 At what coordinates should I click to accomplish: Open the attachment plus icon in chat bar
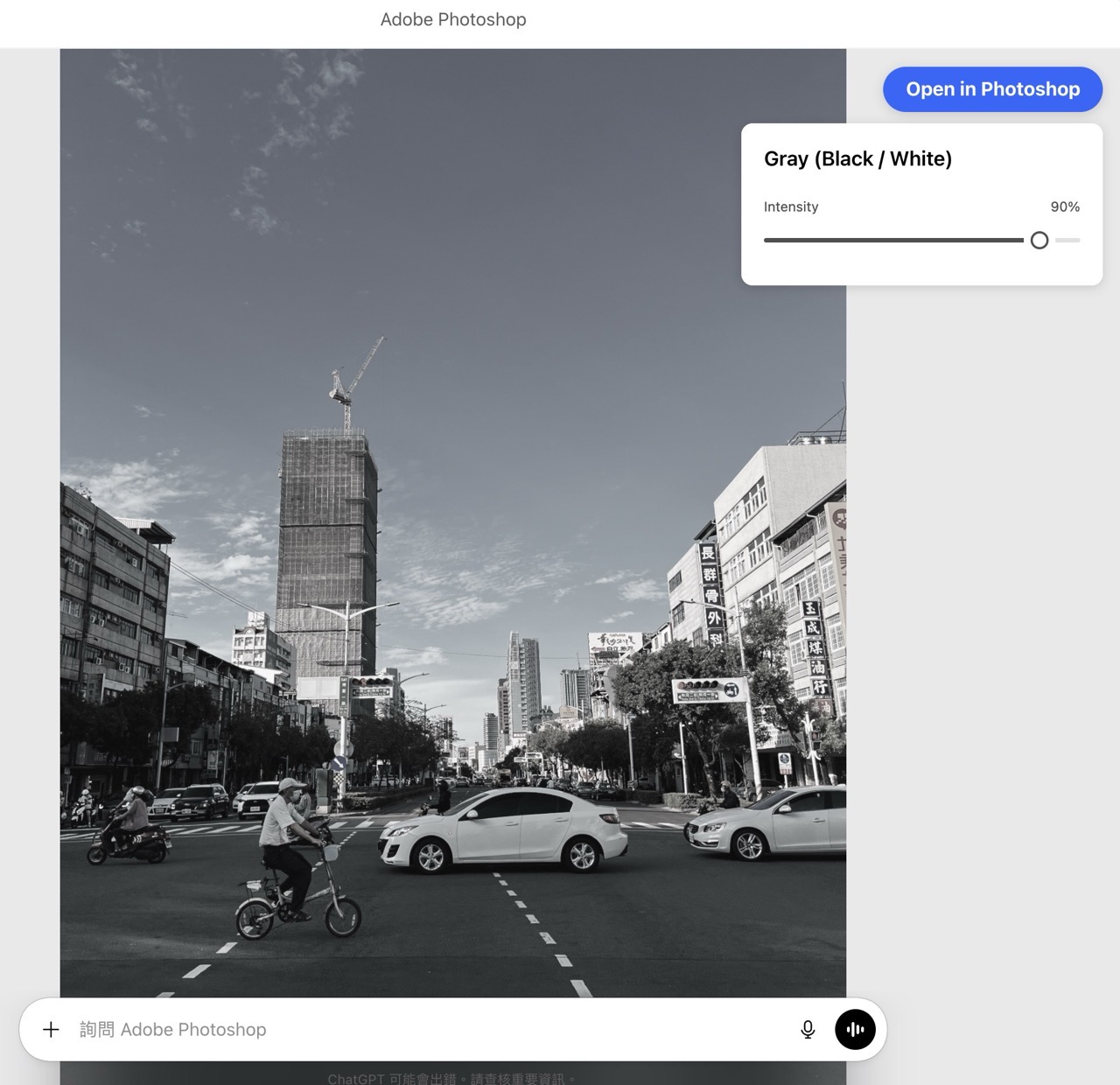pyautogui.click(x=52, y=1030)
